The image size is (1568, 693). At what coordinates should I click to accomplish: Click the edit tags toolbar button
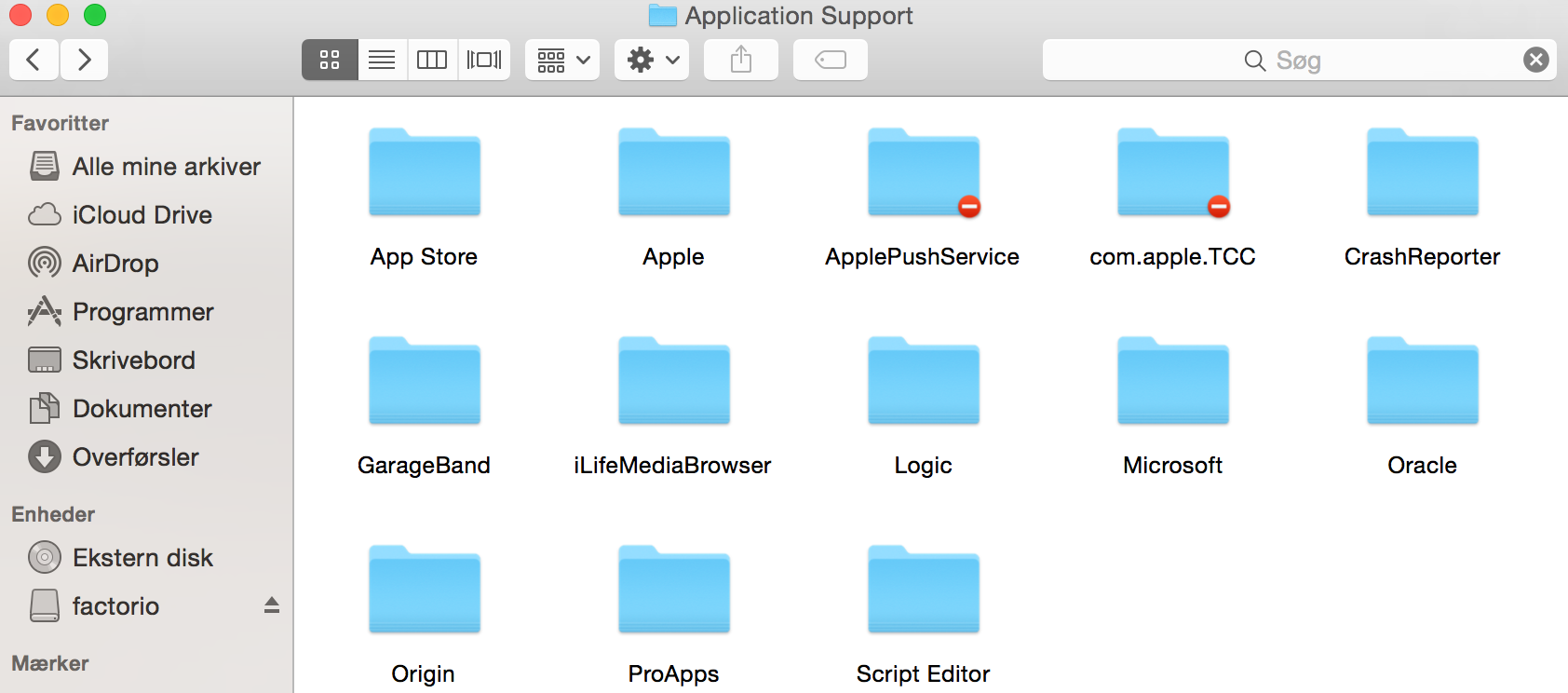click(831, 60)
